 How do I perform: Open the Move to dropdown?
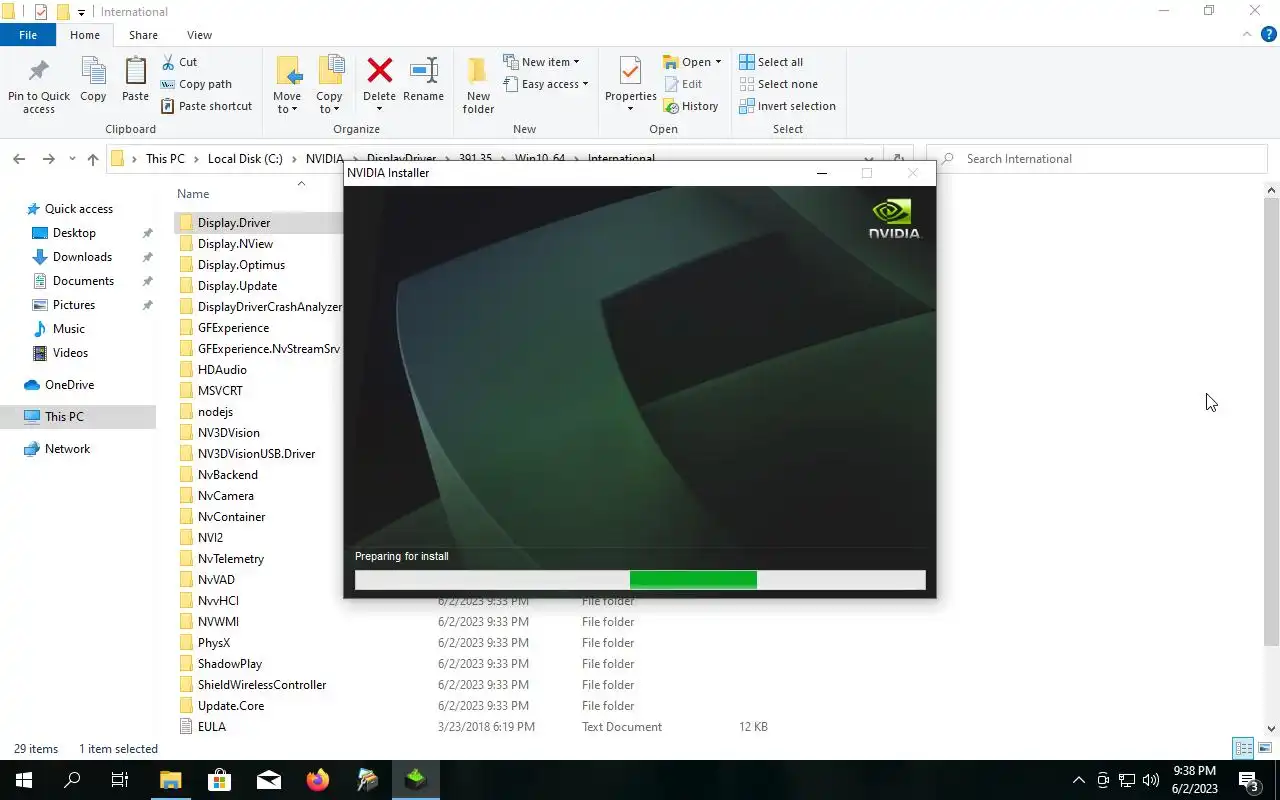coord(287,109)
